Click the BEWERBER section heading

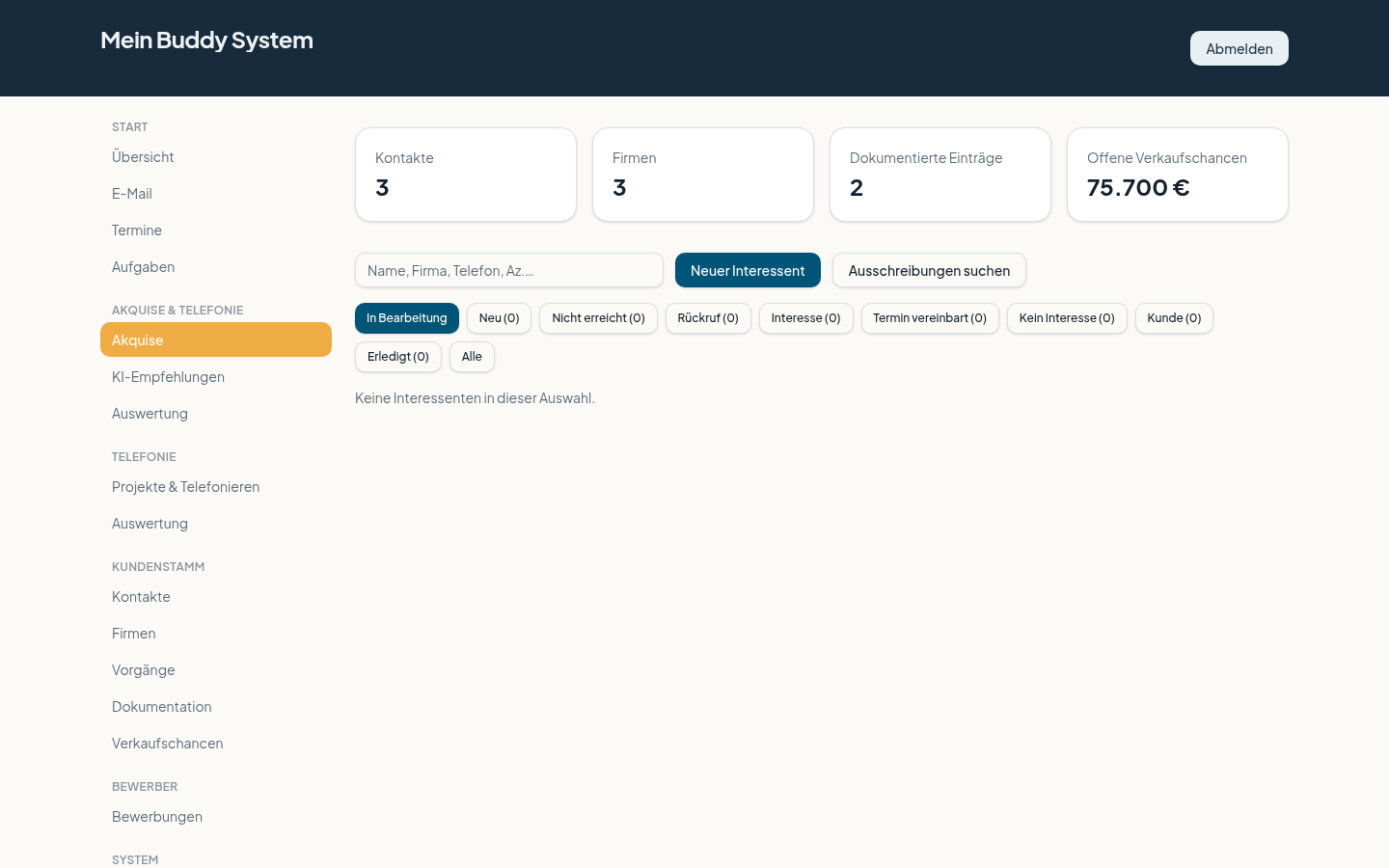coord(145,786)
